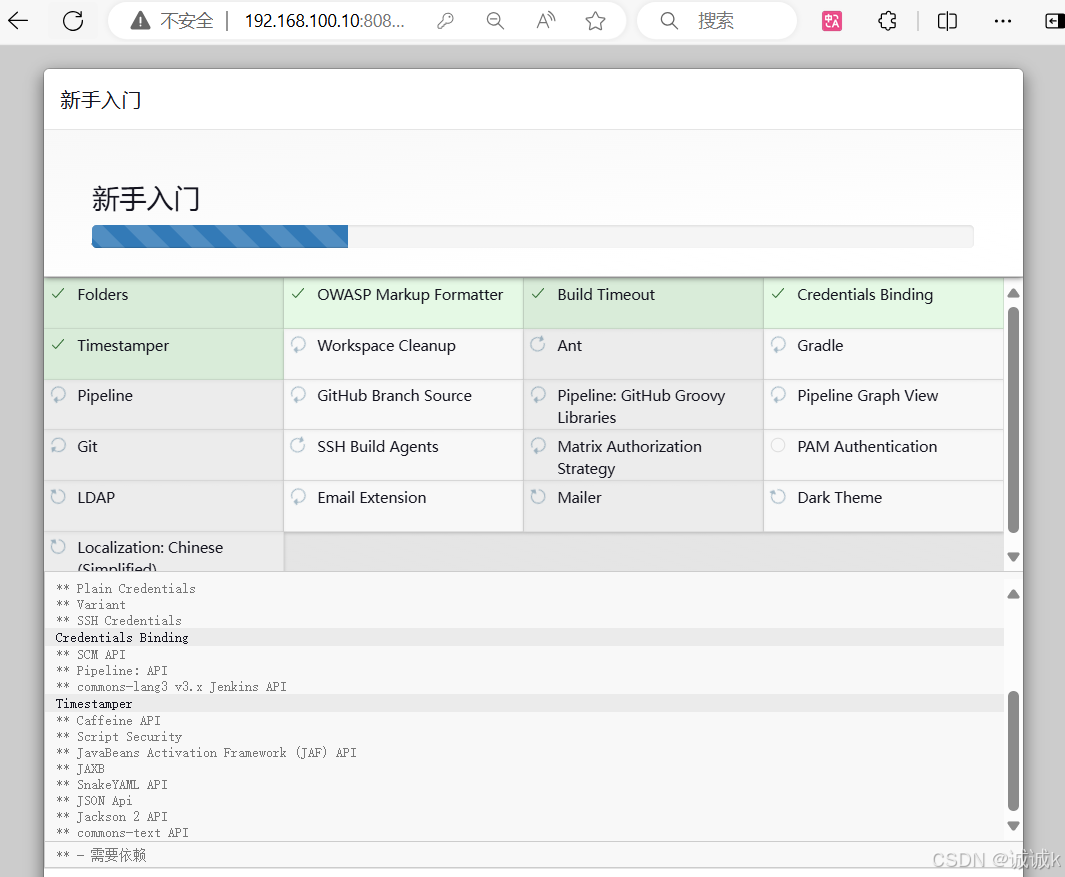The height and width of the screenshot is (877, 1065).
Task: Click the address bar URL 192.168.100.10
Action: point(324,21)
